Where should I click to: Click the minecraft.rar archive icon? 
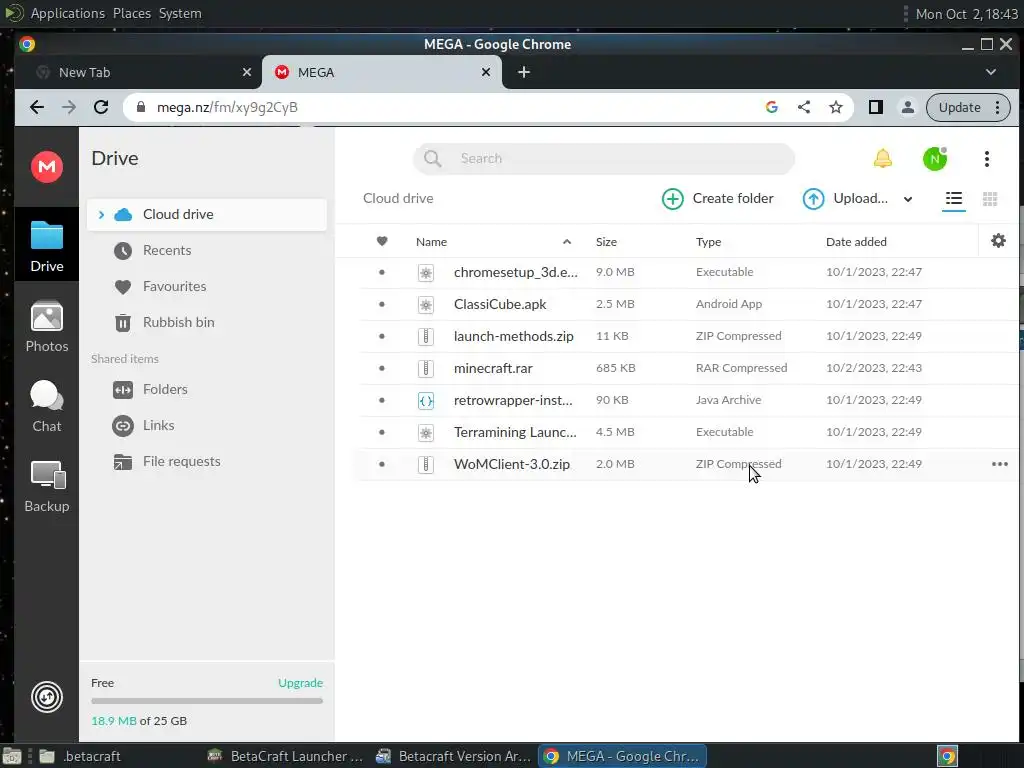[x=426, y=368]
